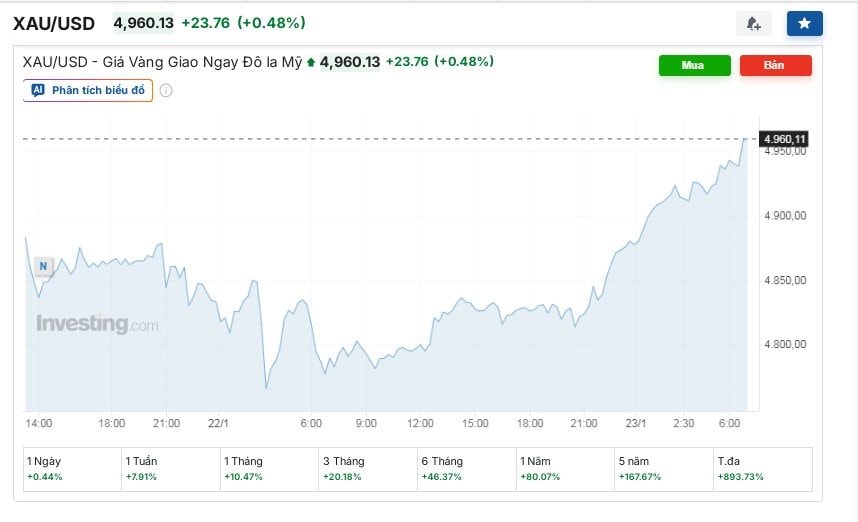The image size is (858, 522).
Task: Click the info icon beside Phân tích biểu đồ
Action: [166, 90]
